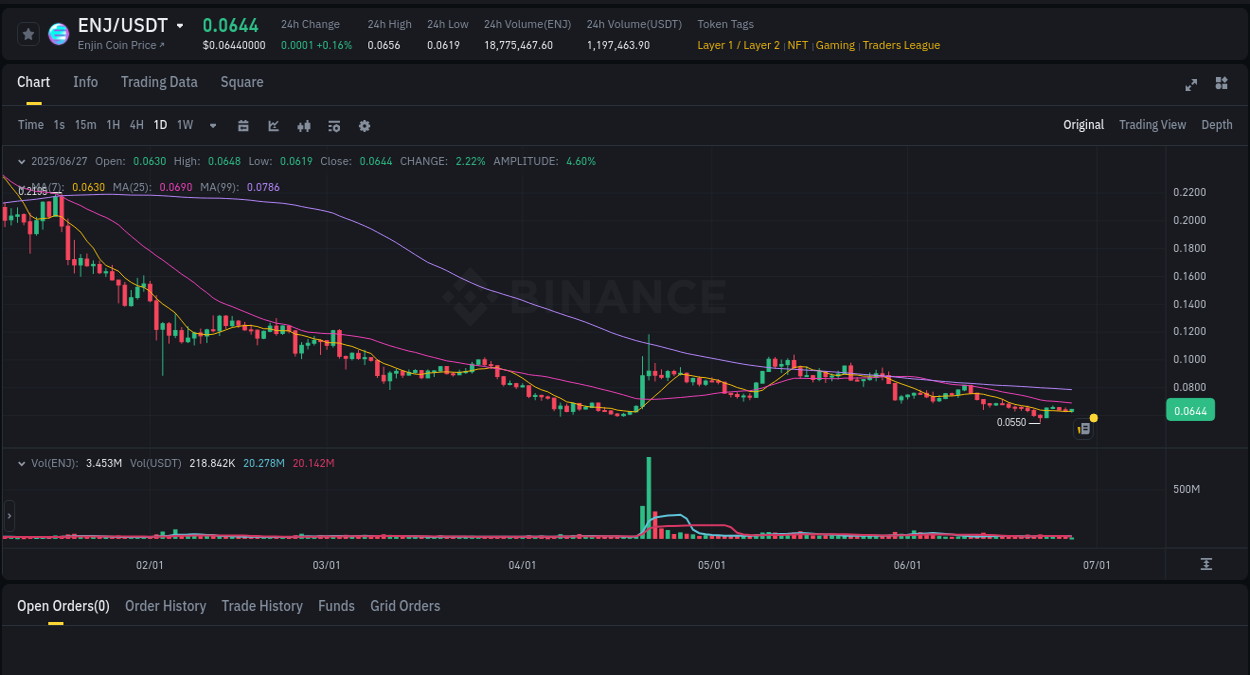Click the time interval calendar icon
The image size is (1250, 675).
244,125
